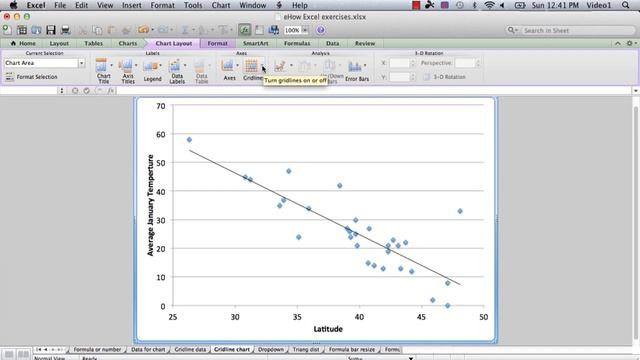Expand the Axis Titles dropdown arrow
This screenshot has width=640, height=360.
136,65
